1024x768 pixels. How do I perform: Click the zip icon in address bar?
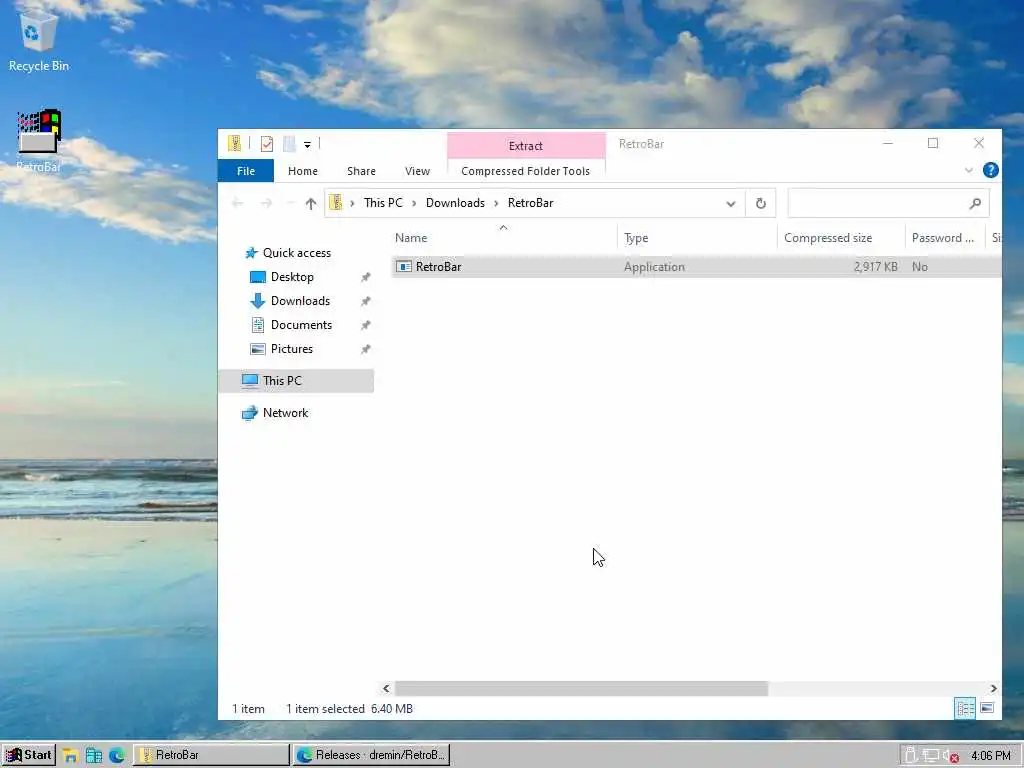click(336, 202)
